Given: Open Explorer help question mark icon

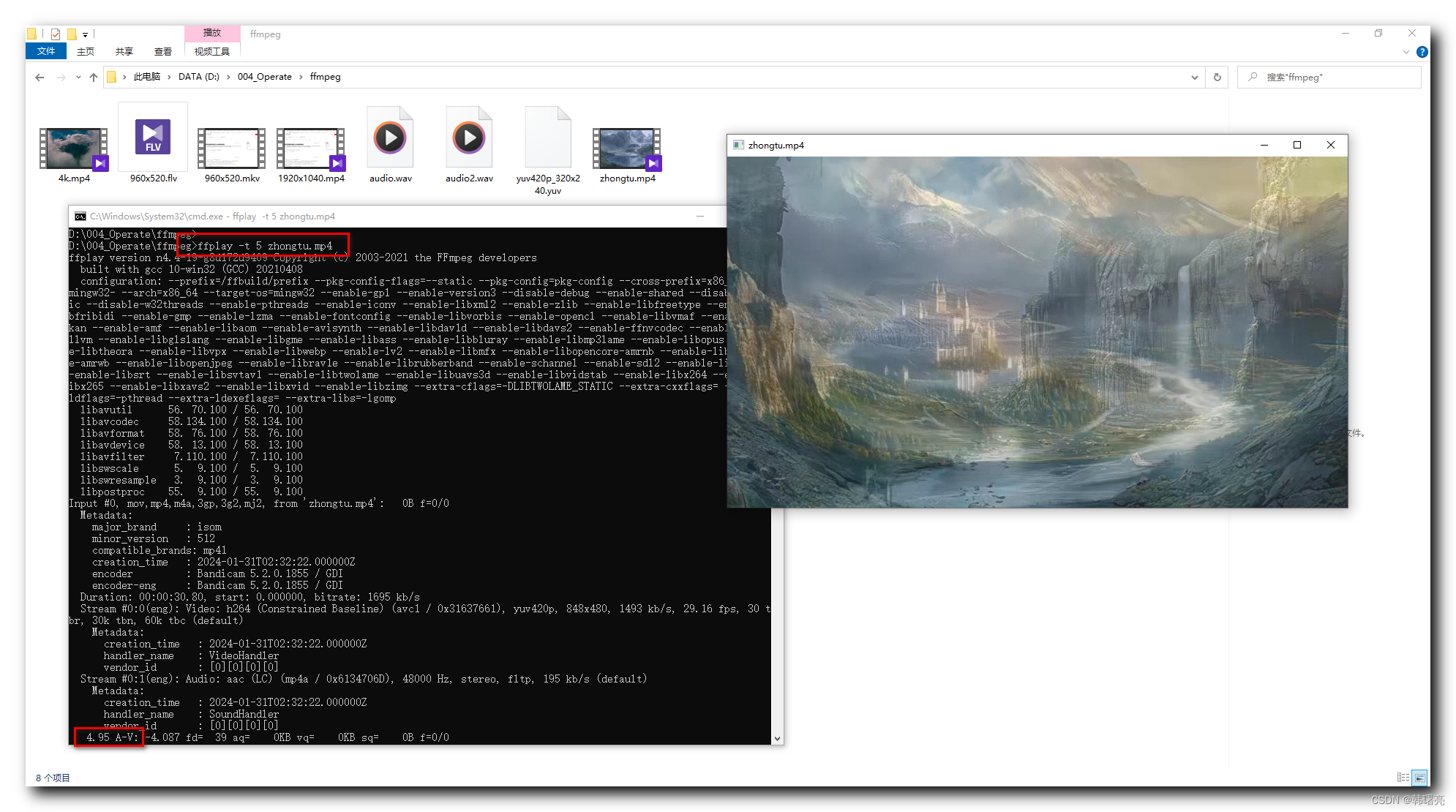Looking at the screenshot, I should [1422, 52].
